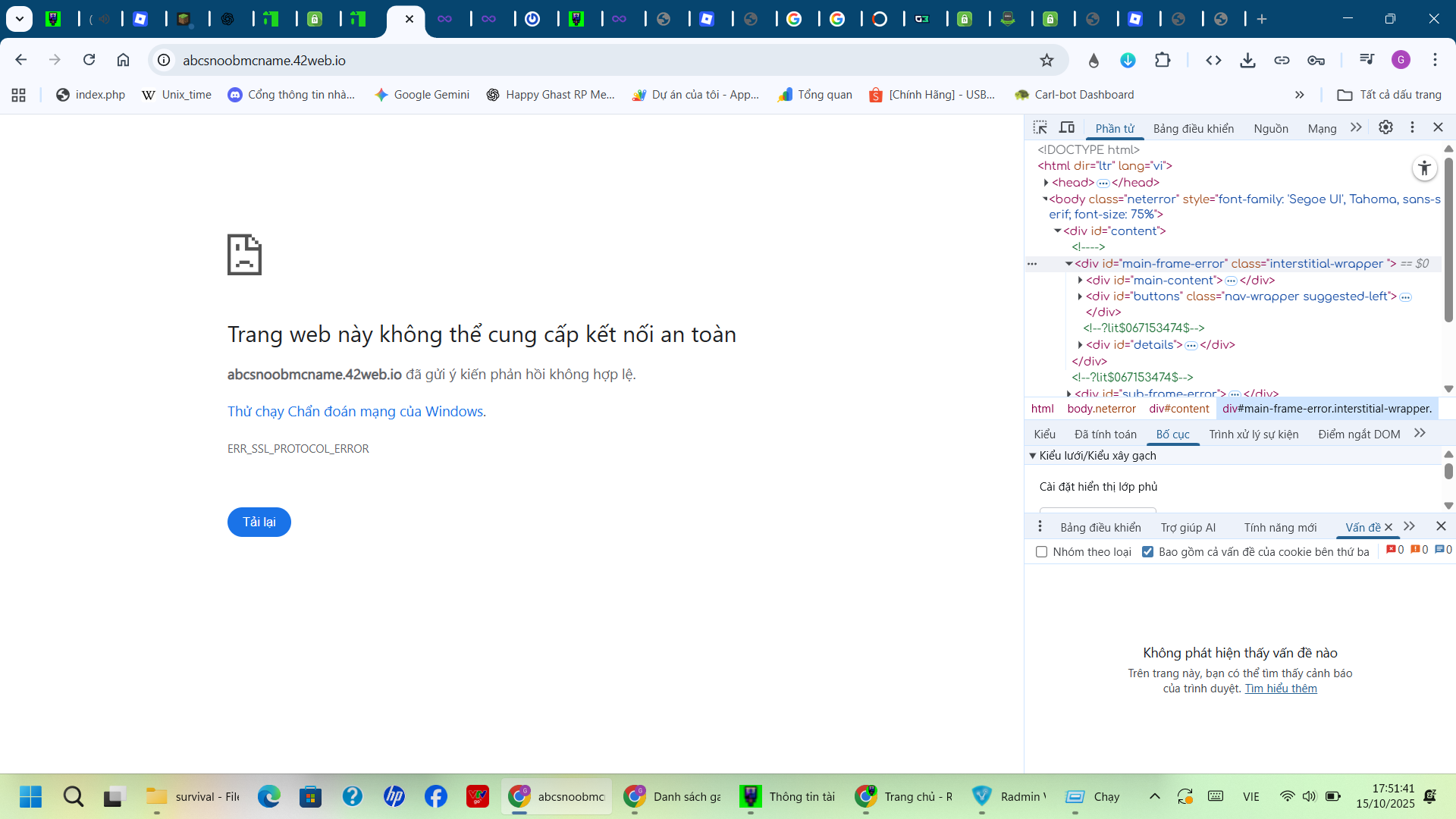Click the browser home button

(x=123, y=61)
